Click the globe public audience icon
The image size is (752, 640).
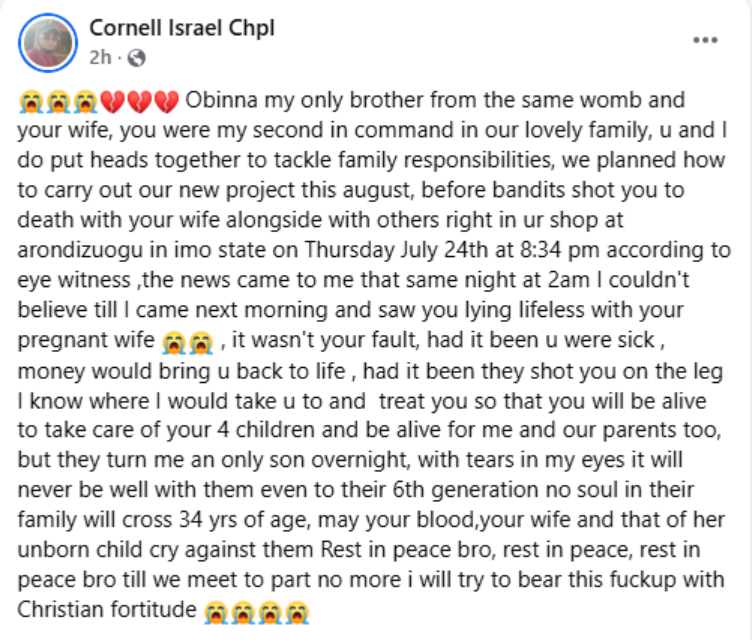click(x=137, y=57)
